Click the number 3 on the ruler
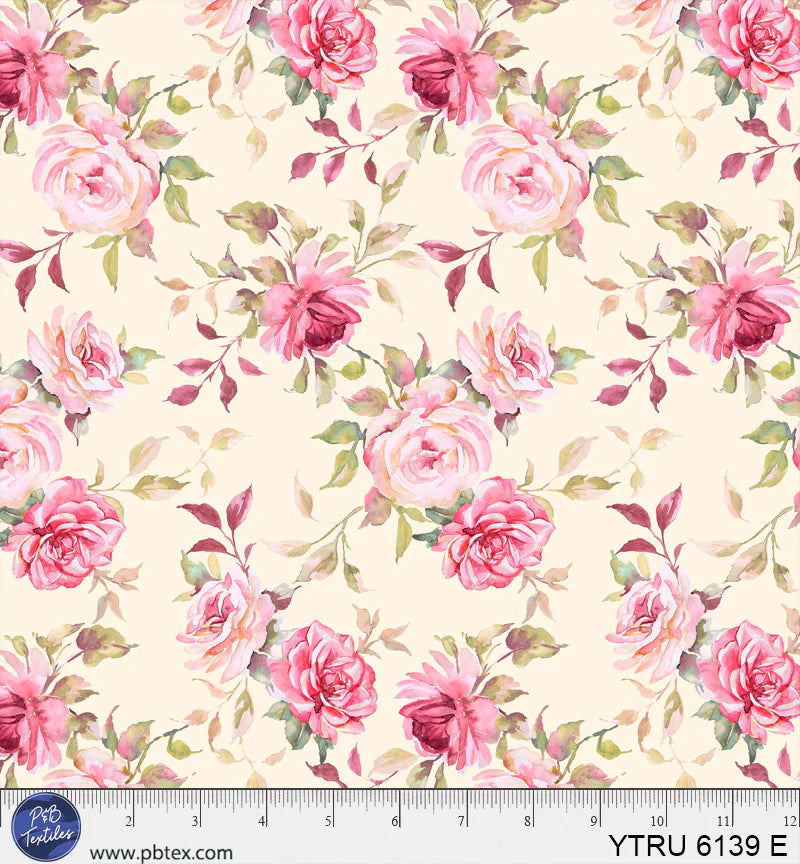This screenshot has width=800, height=864. (195, 821)
